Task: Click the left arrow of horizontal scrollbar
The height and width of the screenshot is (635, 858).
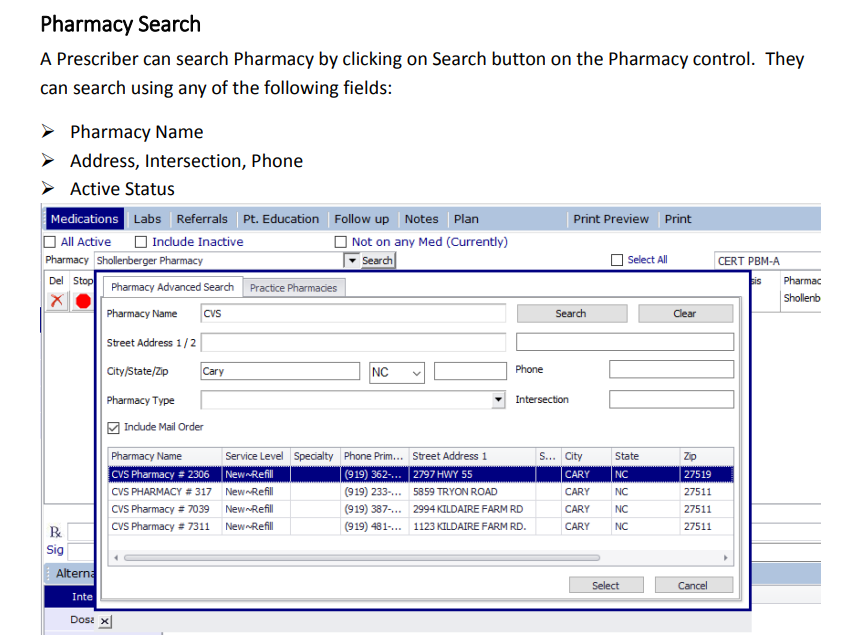Action: (x=117, y=557)
